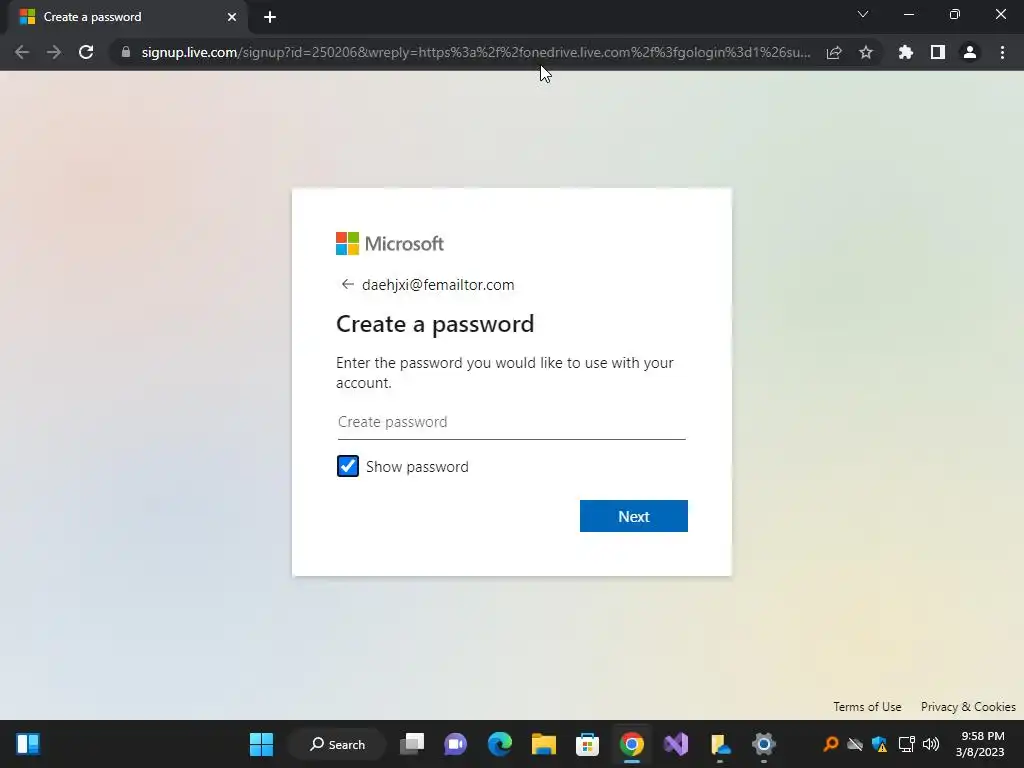Screen dimensions: 1024x768
Task: Open the Chrome profile menu
Action: 970,52
